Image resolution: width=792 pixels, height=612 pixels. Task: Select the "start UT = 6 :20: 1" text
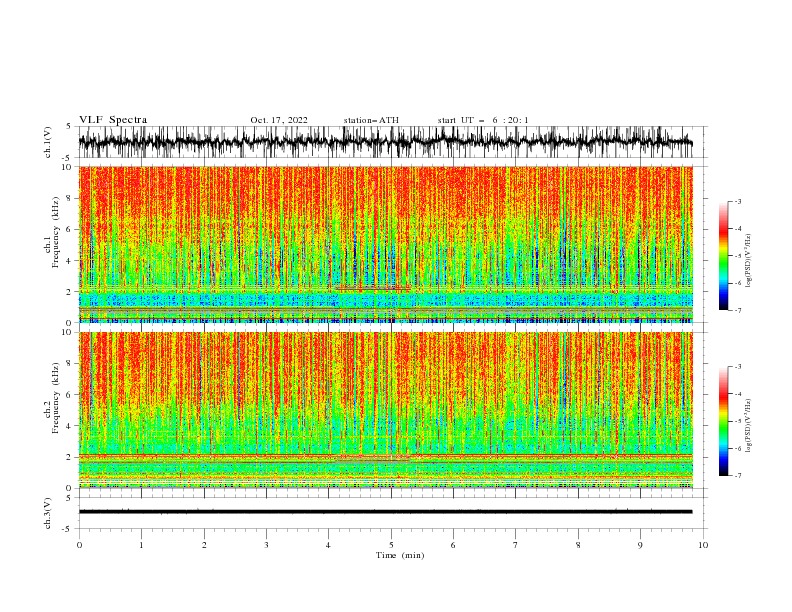pos(483,120)
